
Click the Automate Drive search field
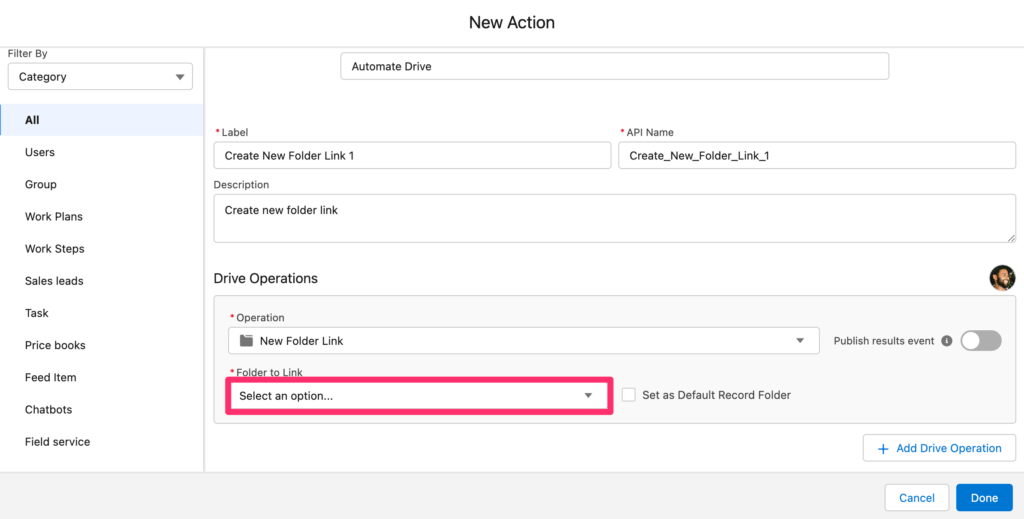click(x=615, y=67)
